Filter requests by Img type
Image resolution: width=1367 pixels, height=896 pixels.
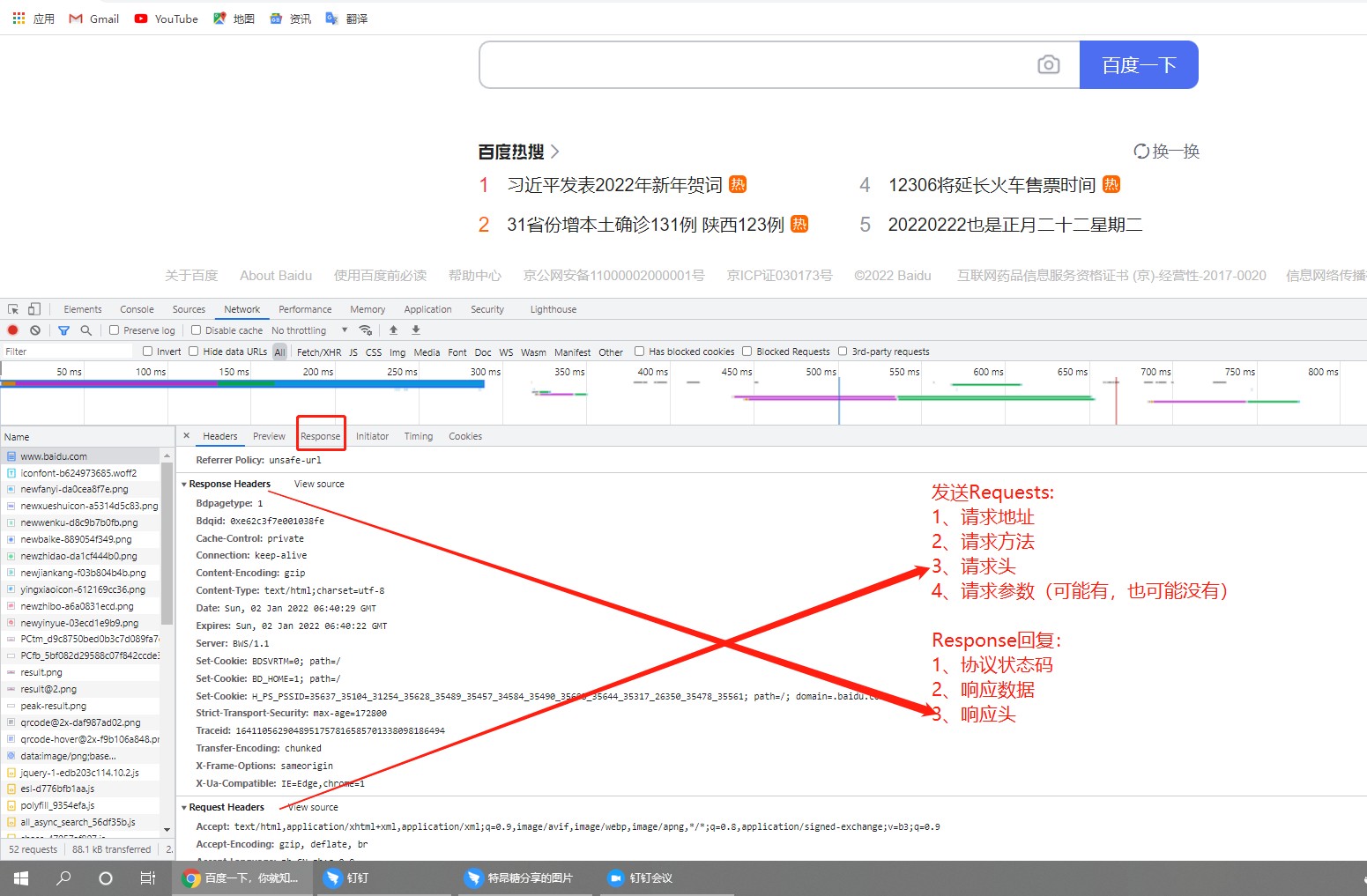397,352
